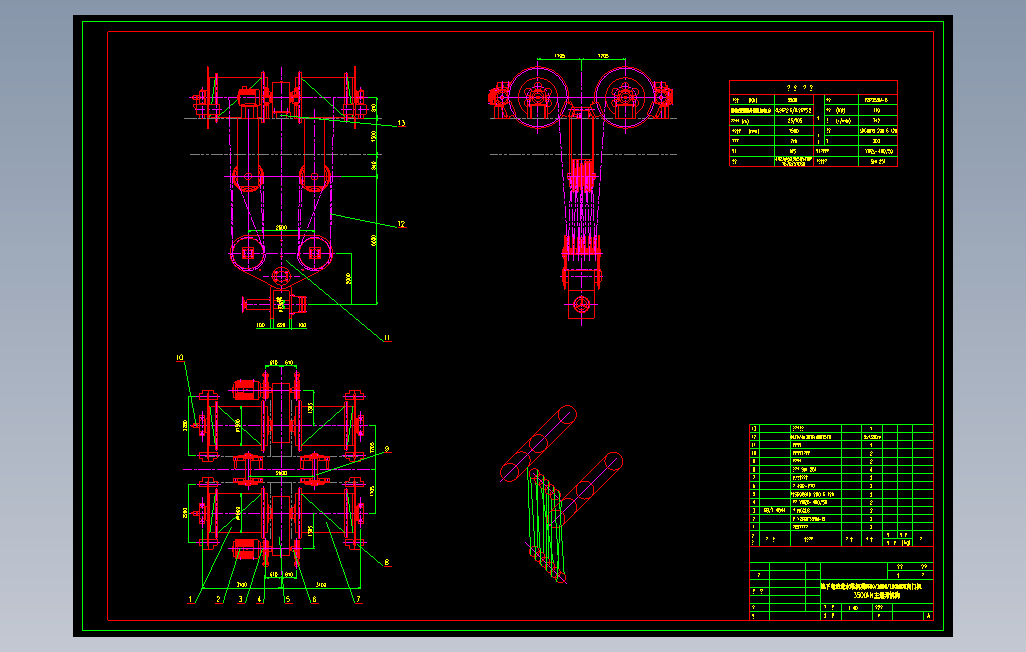
Task: Pick part callout number 9 beside plan view
Action: pyautogui.click(x=387, y=450)
